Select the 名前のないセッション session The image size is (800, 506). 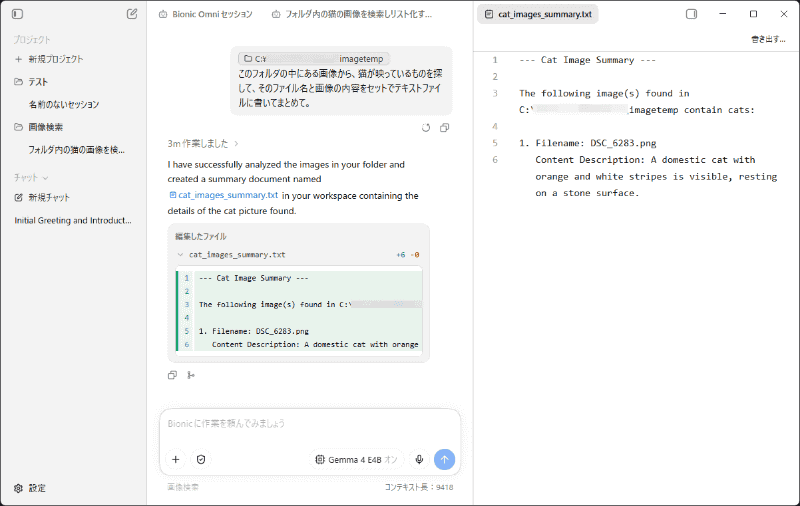[64, 105]
